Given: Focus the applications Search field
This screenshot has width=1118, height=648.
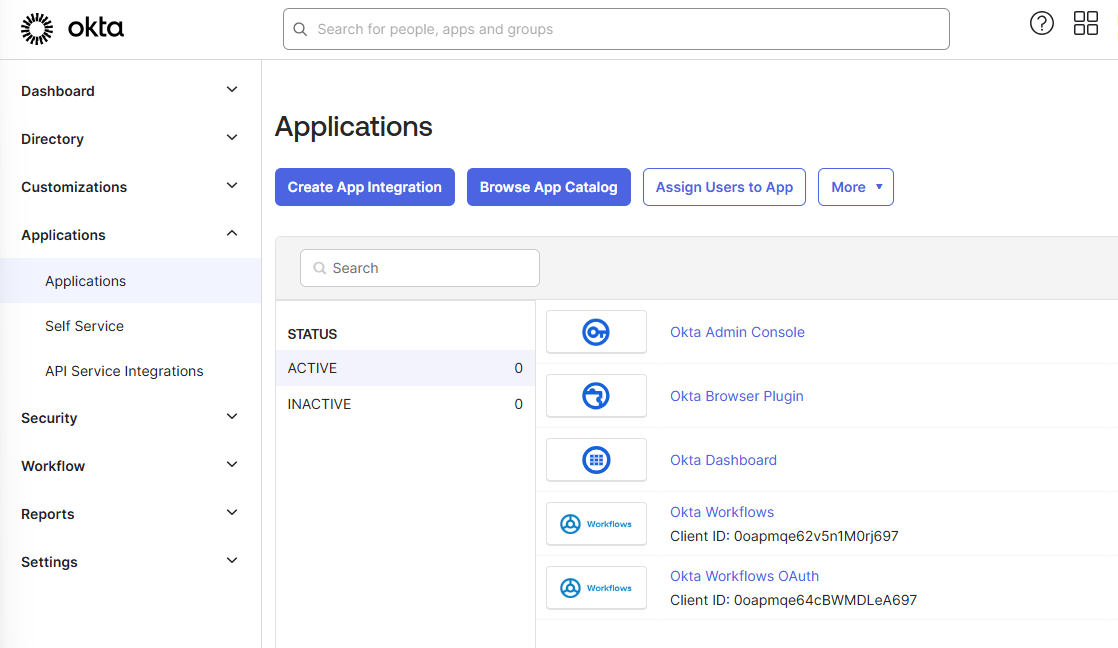Looking at the screenshot, I should (x=419, y=268).
